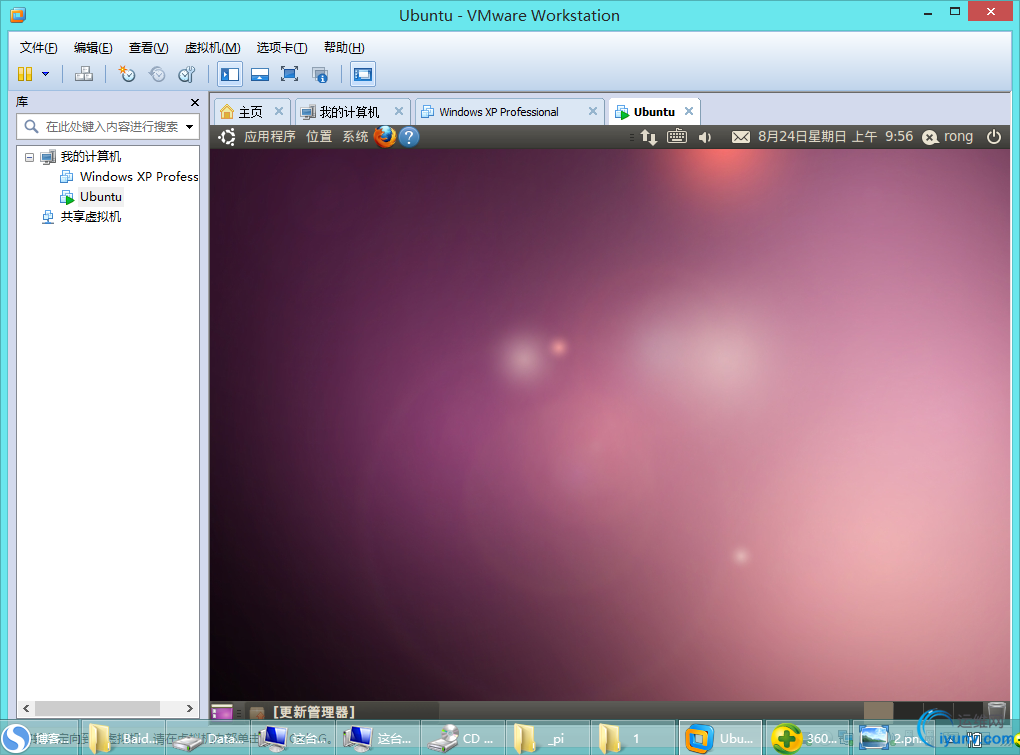Click the Ubuntu panel power button
The width and height of the screenshot is (1020, 755).
[993, 137]
